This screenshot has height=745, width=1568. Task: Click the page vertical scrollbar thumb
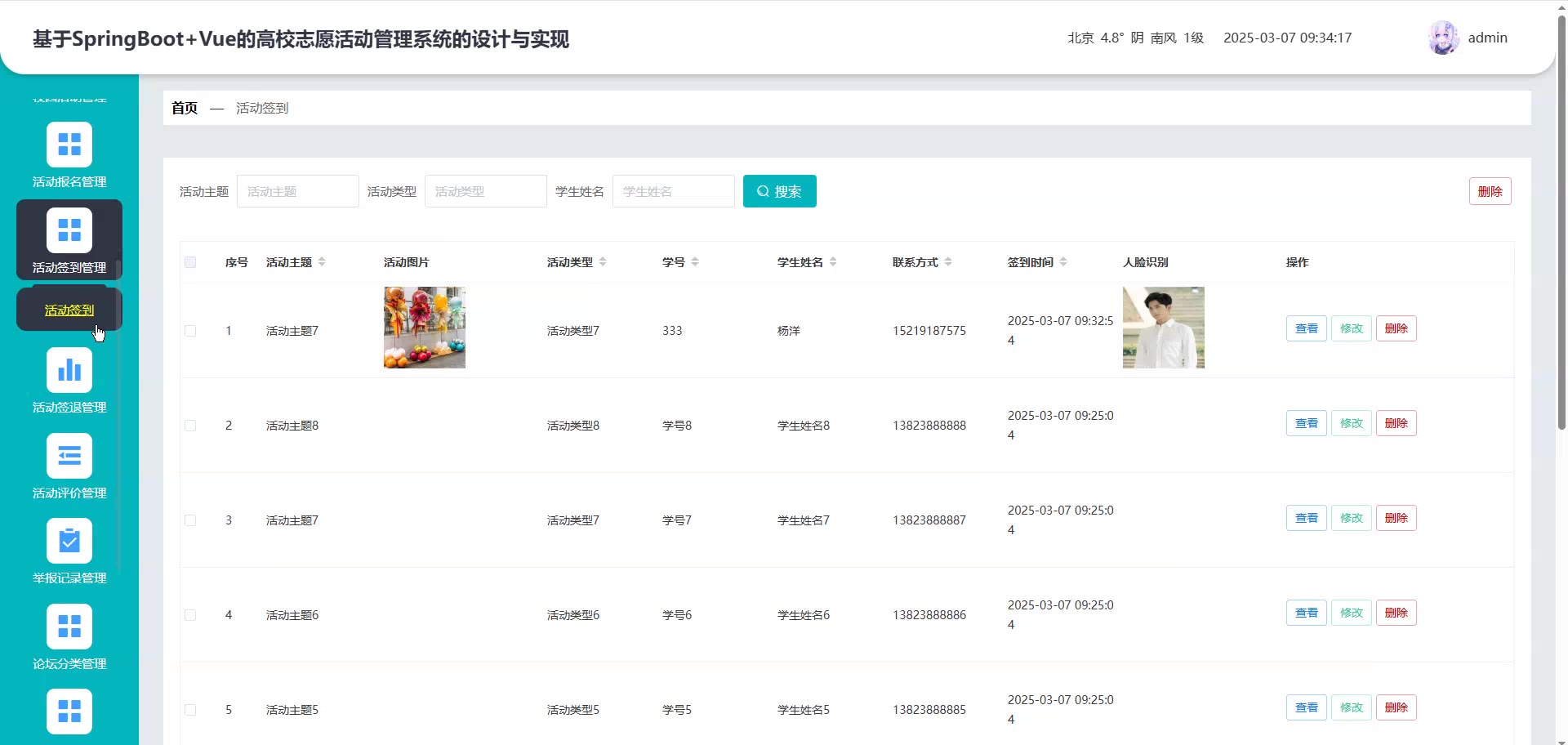pyautogui.click(x=1561, y=221)
